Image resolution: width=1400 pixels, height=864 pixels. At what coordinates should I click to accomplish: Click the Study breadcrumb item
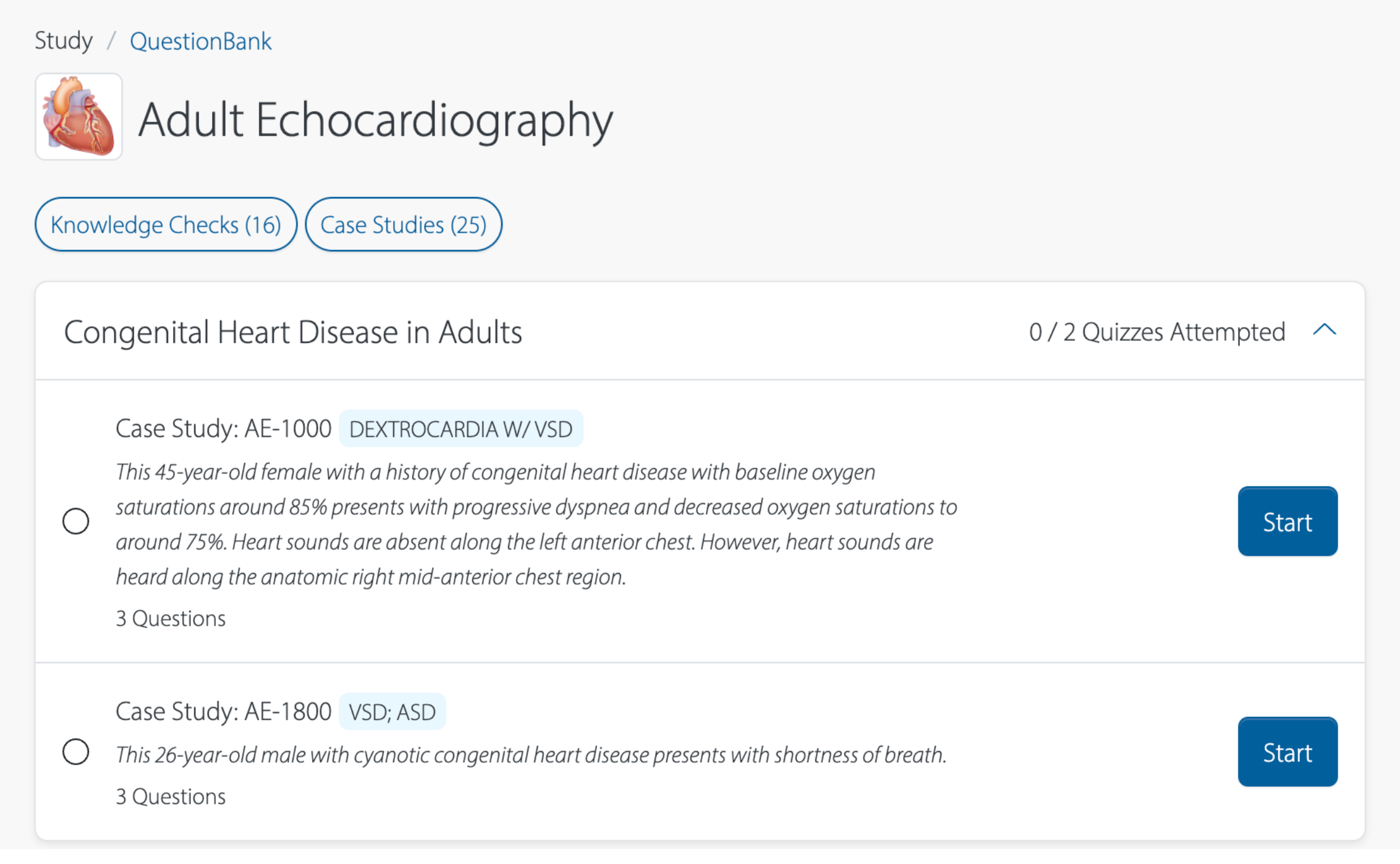click(x=64, y=41)
